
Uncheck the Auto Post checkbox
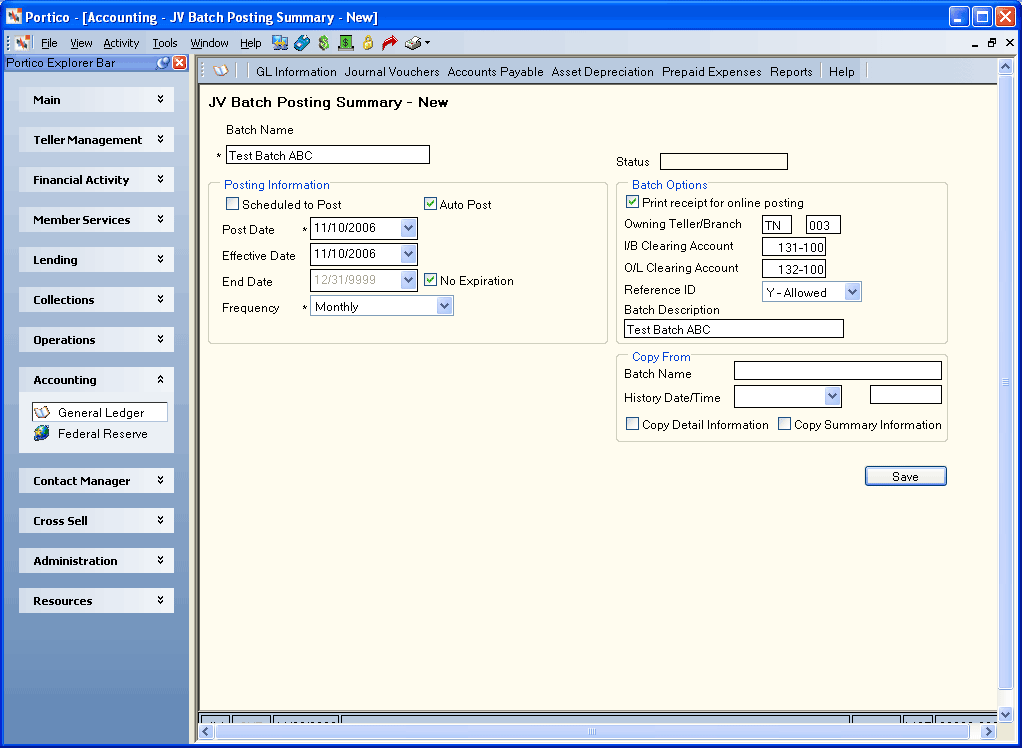[430, 204]
